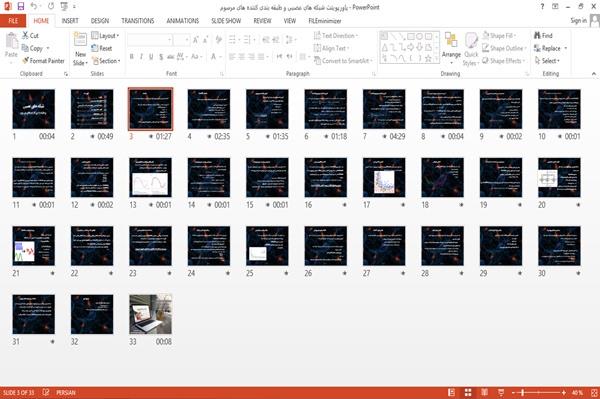
Task: Open Select dropdown in Editing group
Action: tap(547, 61)
